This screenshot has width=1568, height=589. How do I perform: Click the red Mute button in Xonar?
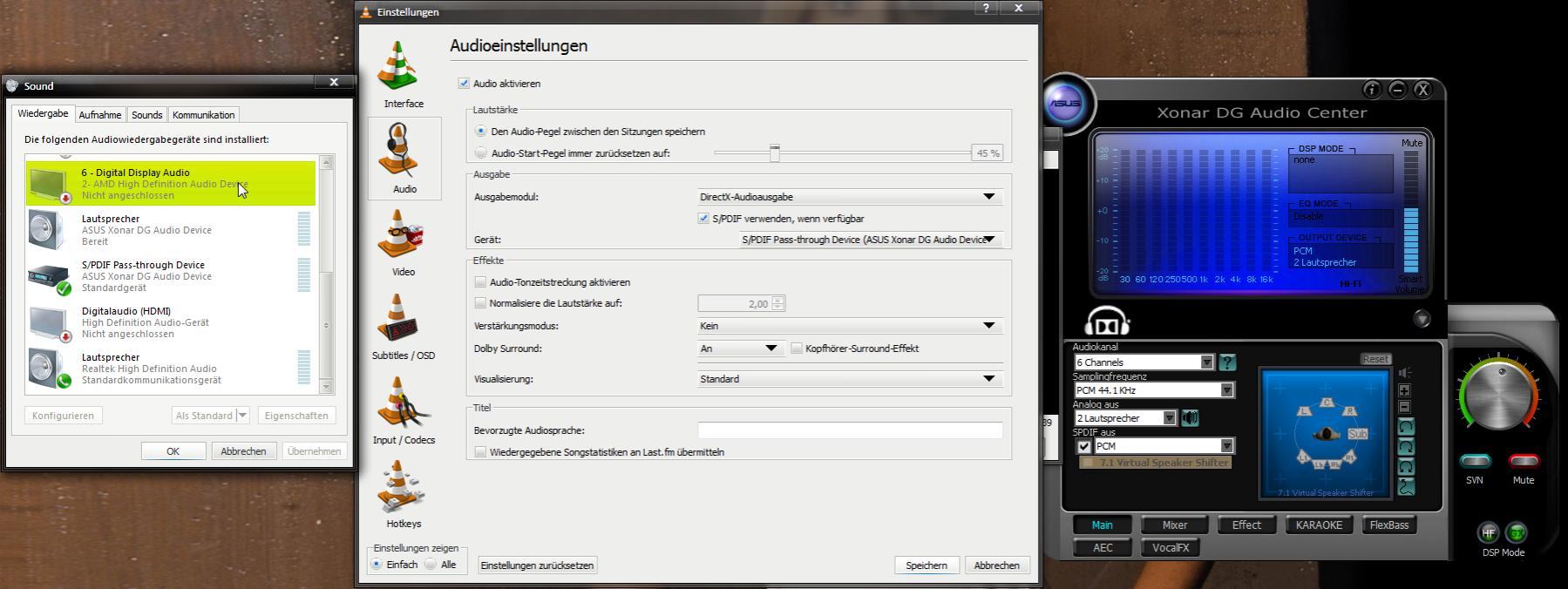click(1524, 461)
